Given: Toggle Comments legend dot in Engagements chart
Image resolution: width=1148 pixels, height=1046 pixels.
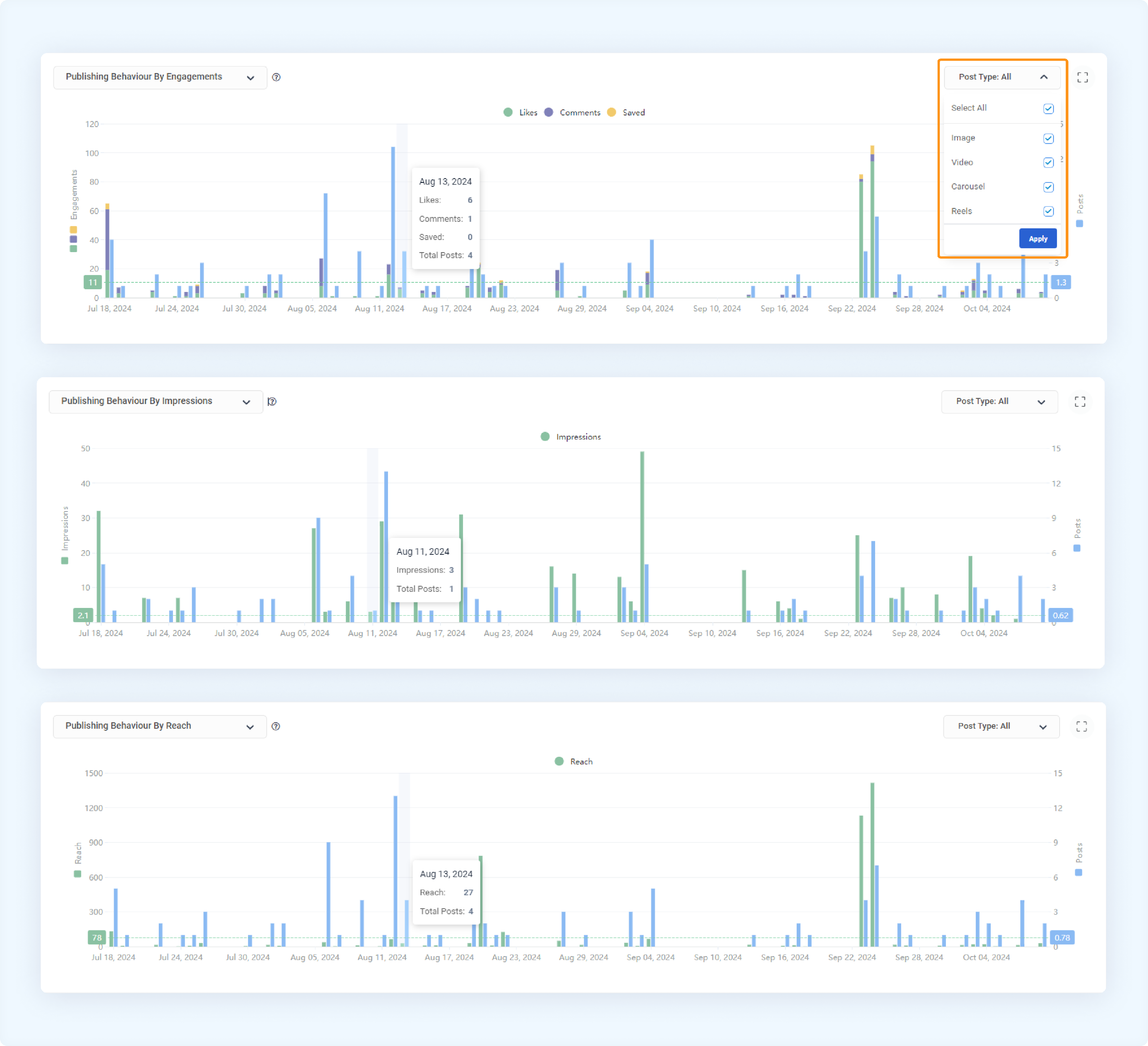Looking at the screenshot, I should 548,112.
